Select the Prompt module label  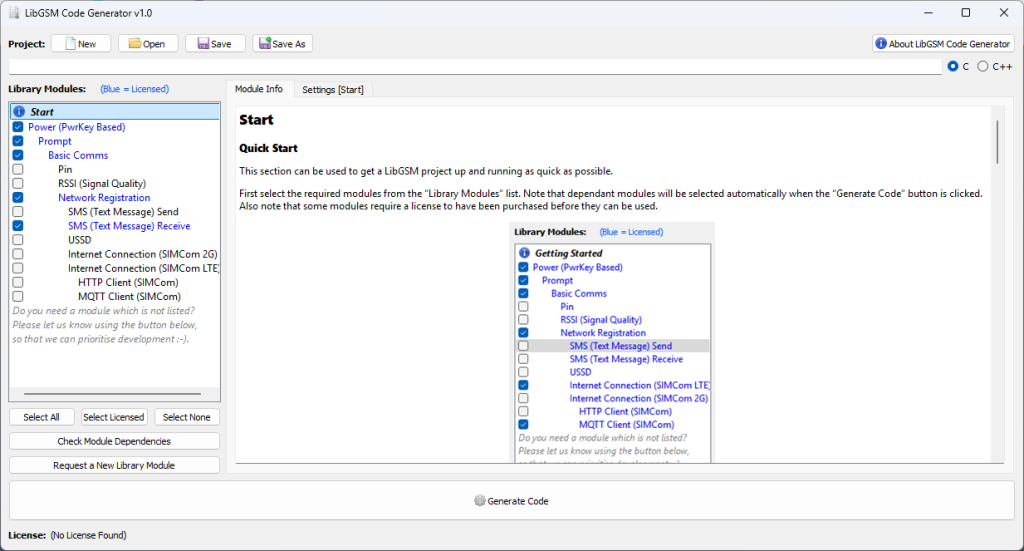55,141
